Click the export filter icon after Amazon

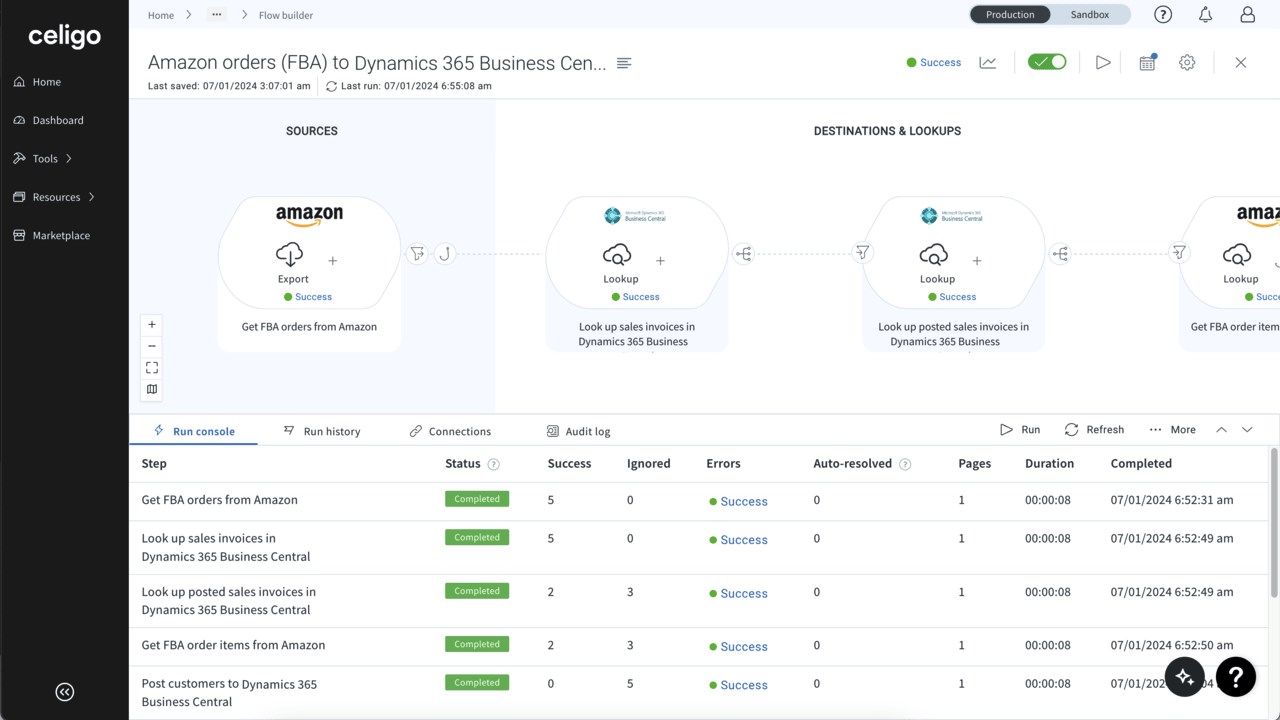[417, 254]
